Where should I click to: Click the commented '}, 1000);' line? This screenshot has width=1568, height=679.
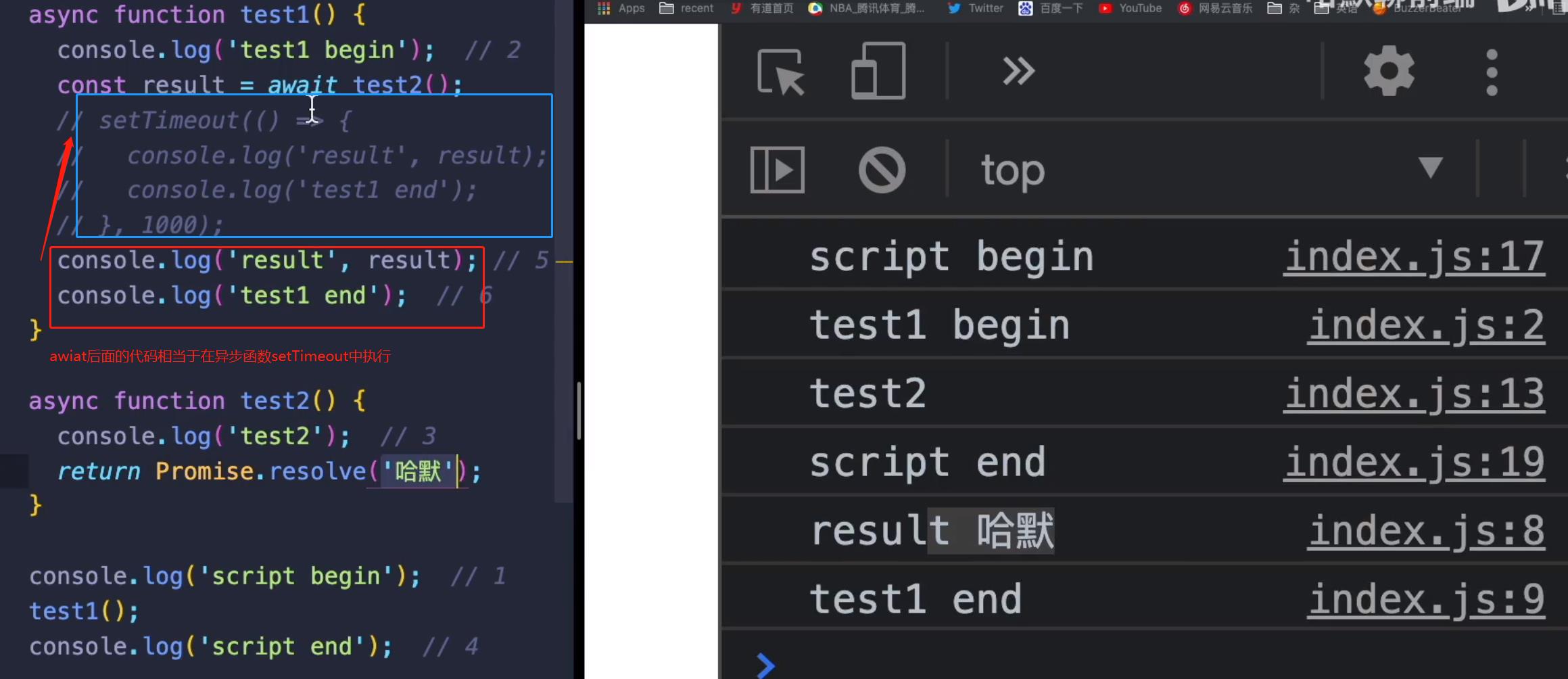[x=140, y=225]
